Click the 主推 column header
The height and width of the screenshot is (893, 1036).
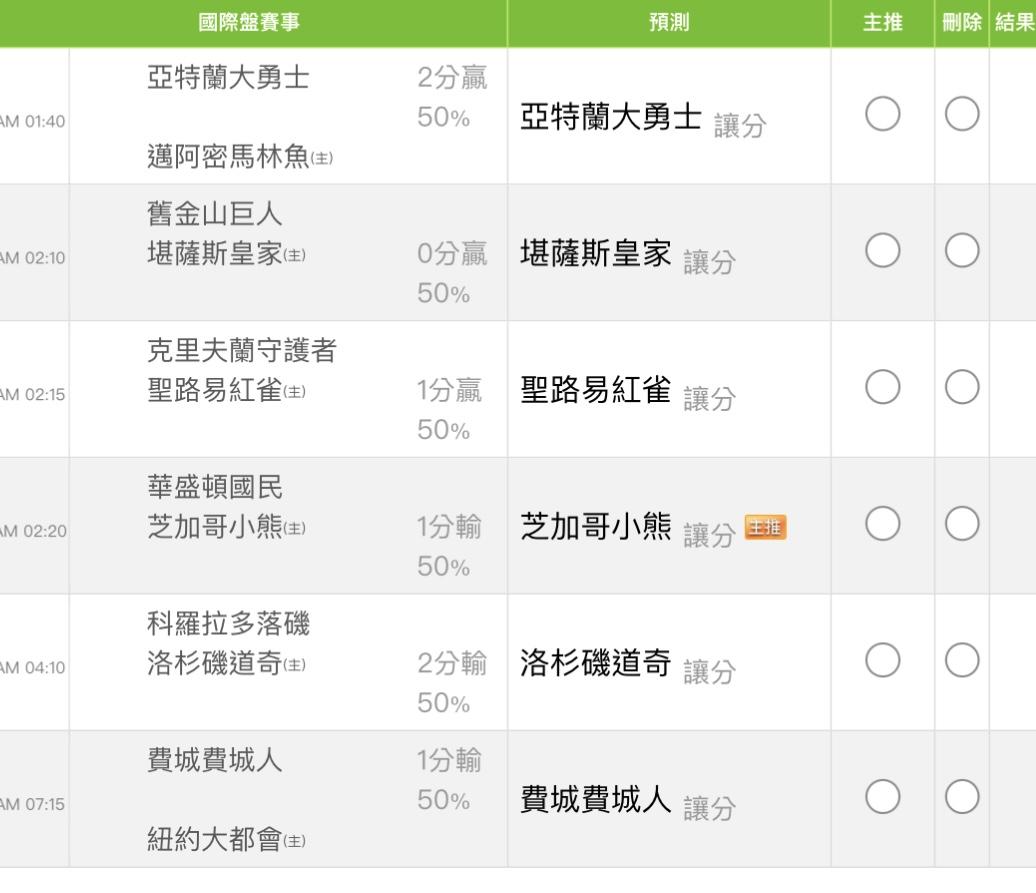[x=883, y=23]
